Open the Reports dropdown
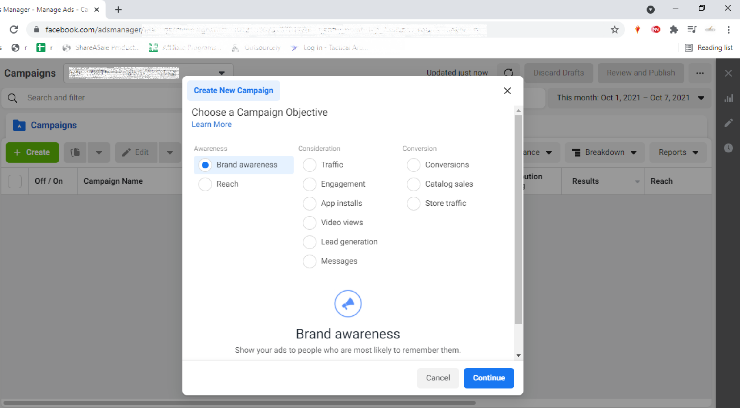The height and width of the screenshot is (408, 740). pyautogui.click(x=678, y=152)
